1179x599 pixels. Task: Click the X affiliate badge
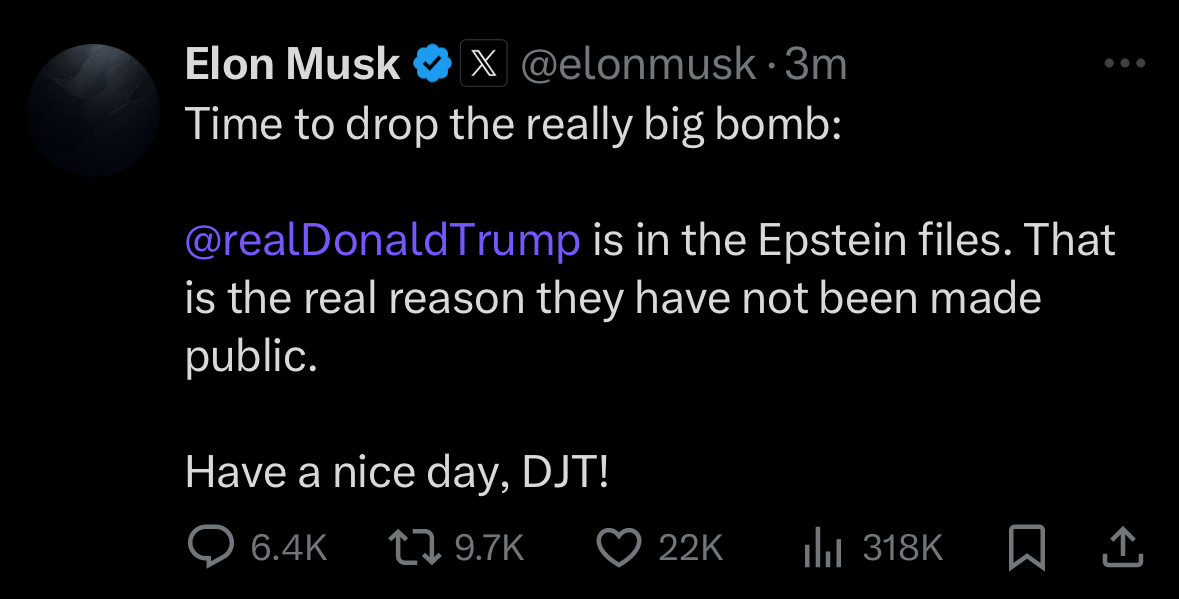coord(483,65)
